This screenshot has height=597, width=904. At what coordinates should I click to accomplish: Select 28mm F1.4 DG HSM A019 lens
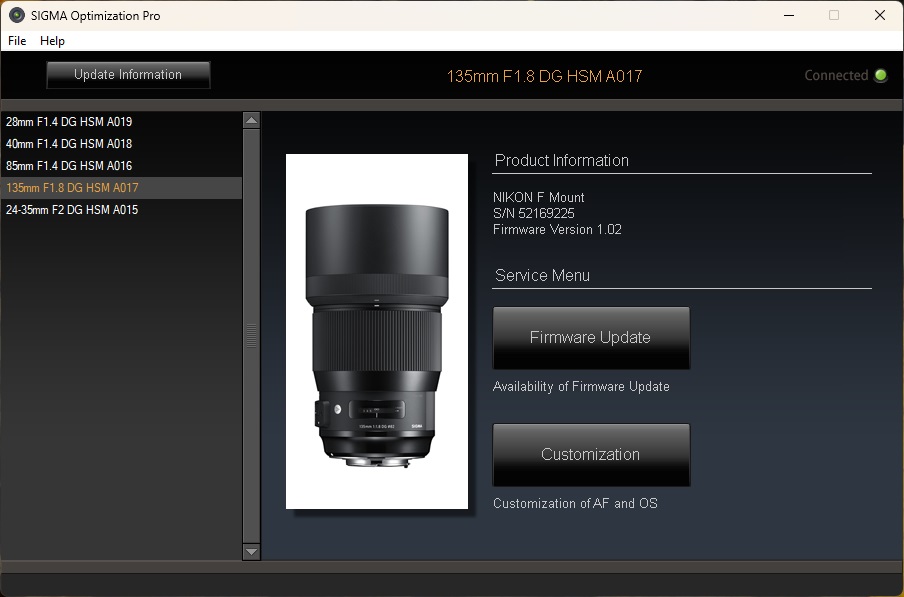[x=121, y=122]
